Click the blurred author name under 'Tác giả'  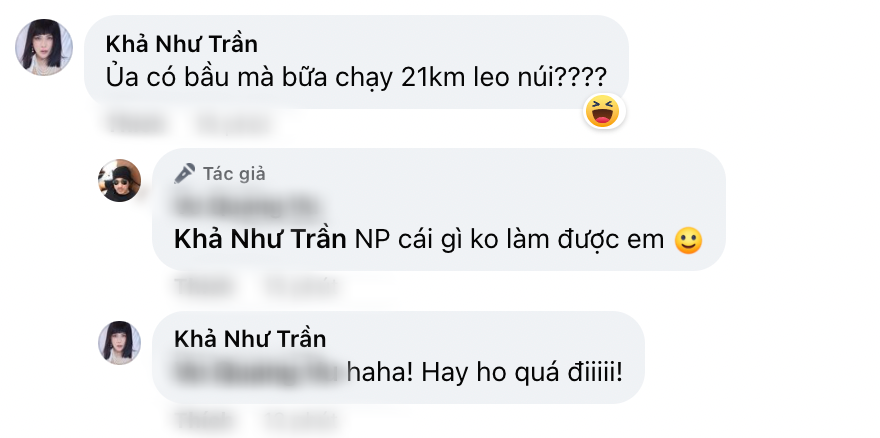point(246,206)
